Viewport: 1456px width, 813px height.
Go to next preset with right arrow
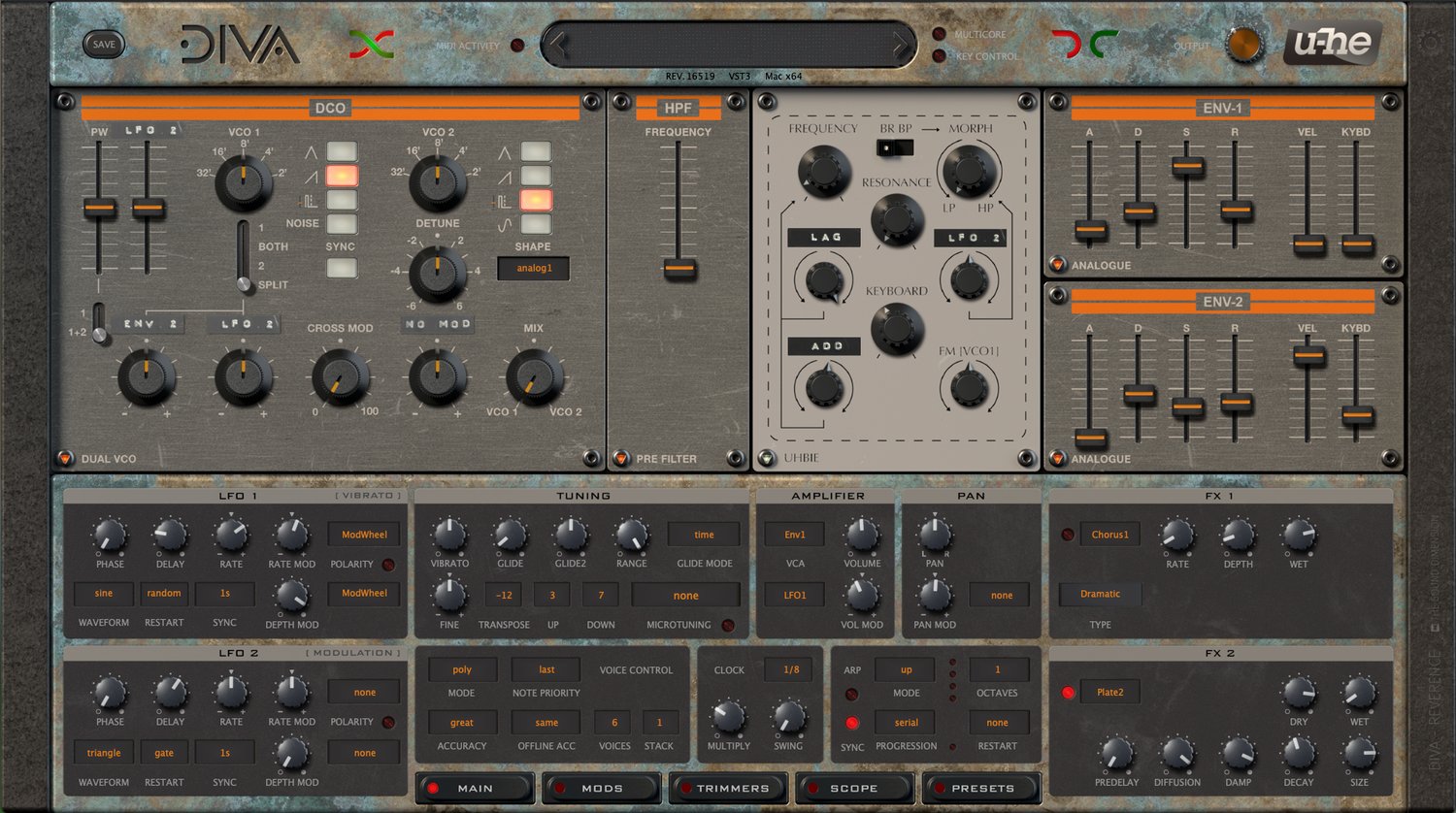click(900, 45)
